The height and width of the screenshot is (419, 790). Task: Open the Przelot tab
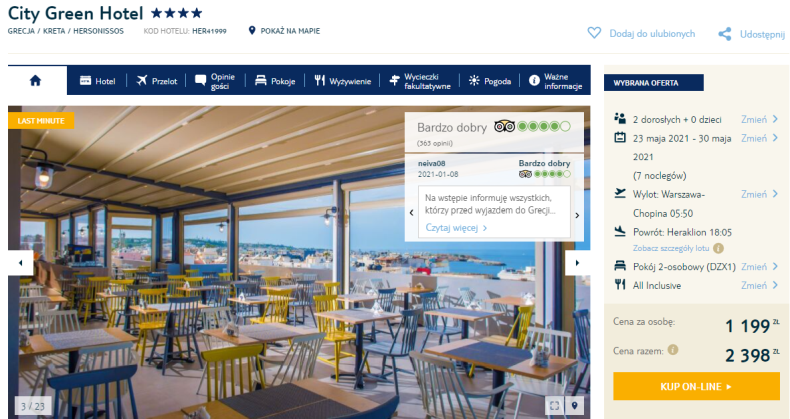coord(157,81)
